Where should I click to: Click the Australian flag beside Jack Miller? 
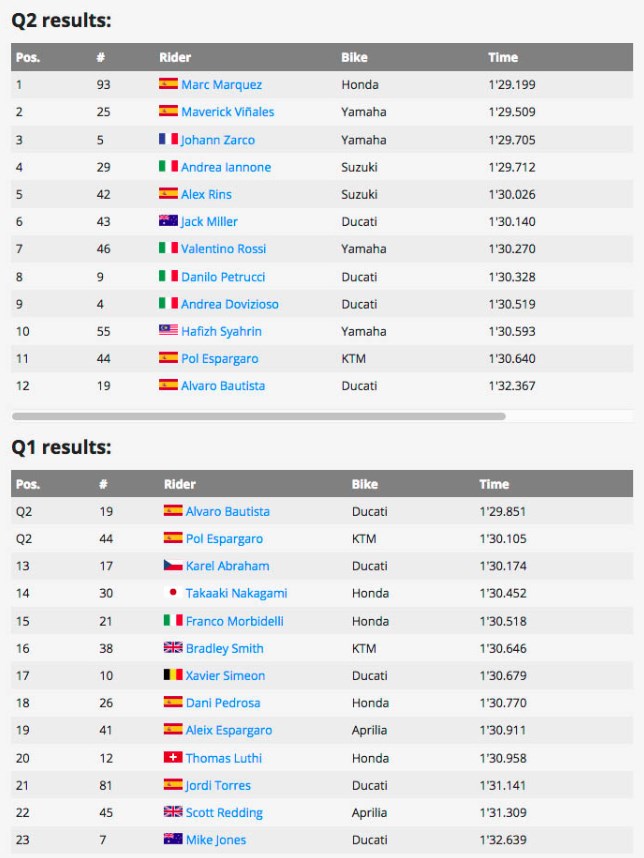coord(168,221)
